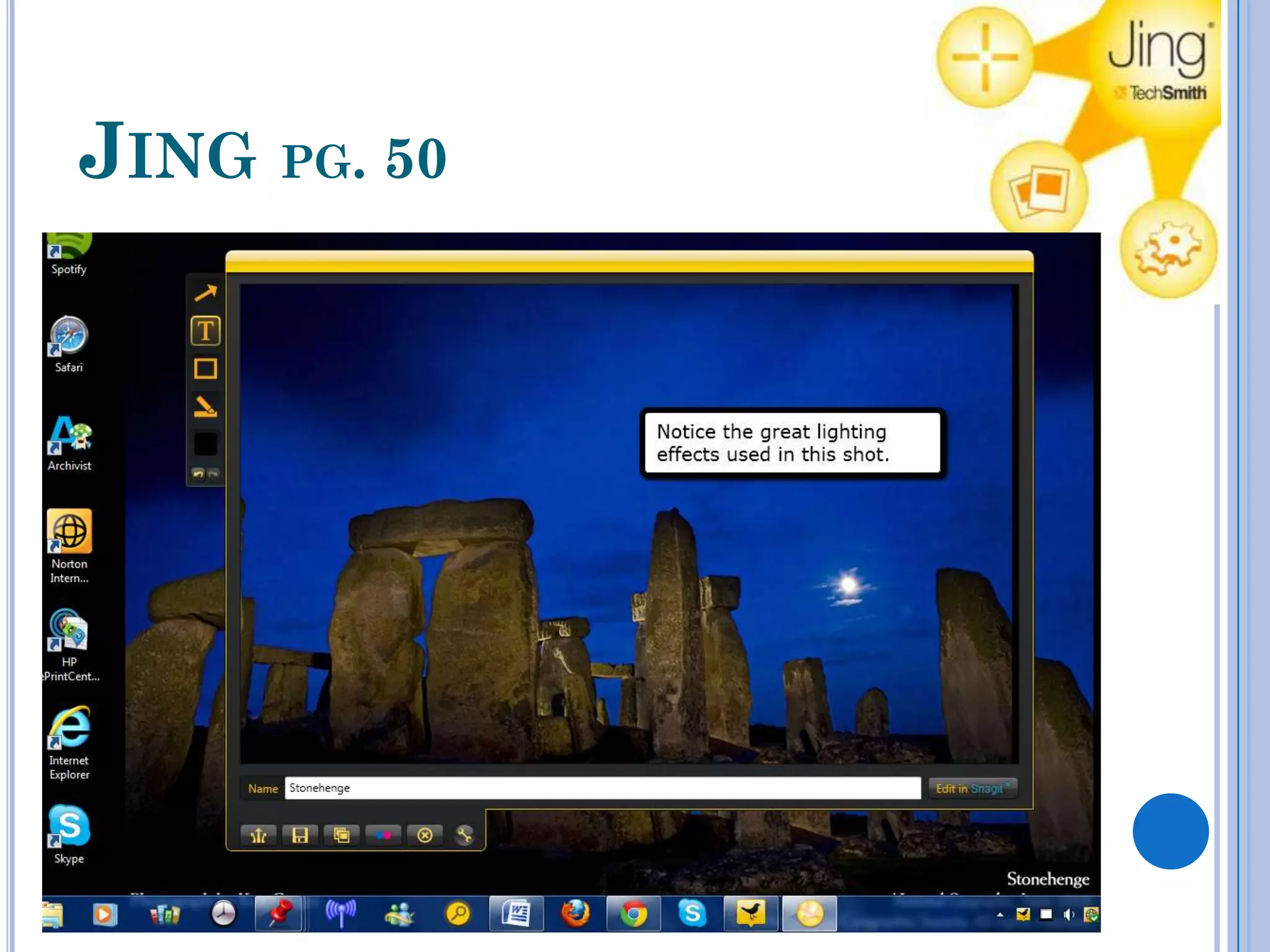Screen dimensions: 1270x952
Task: Click the Undo arrow button
Action: (198, 474)
